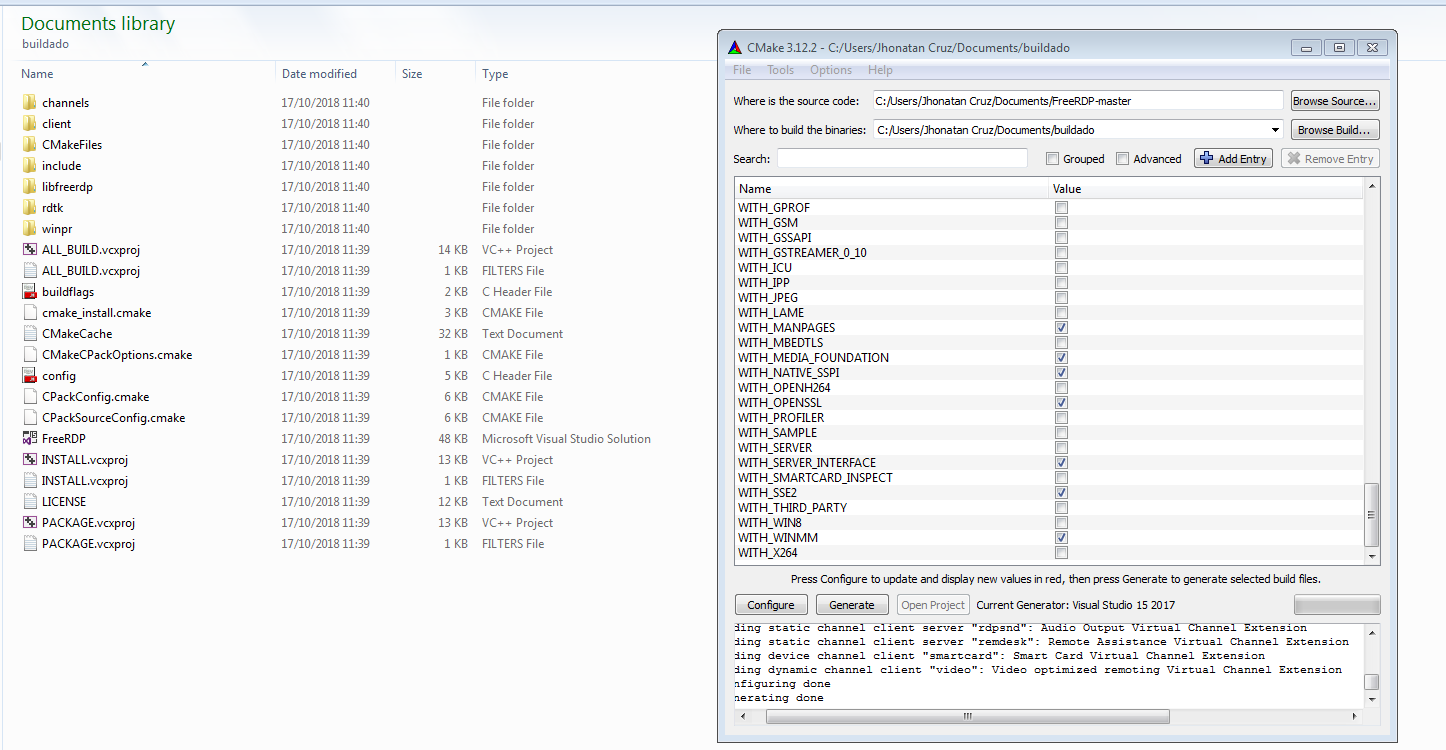Enable the WITH_OPENH264 checkbox
Screen dimensions: 1446x750
(x=1061, y=387)
